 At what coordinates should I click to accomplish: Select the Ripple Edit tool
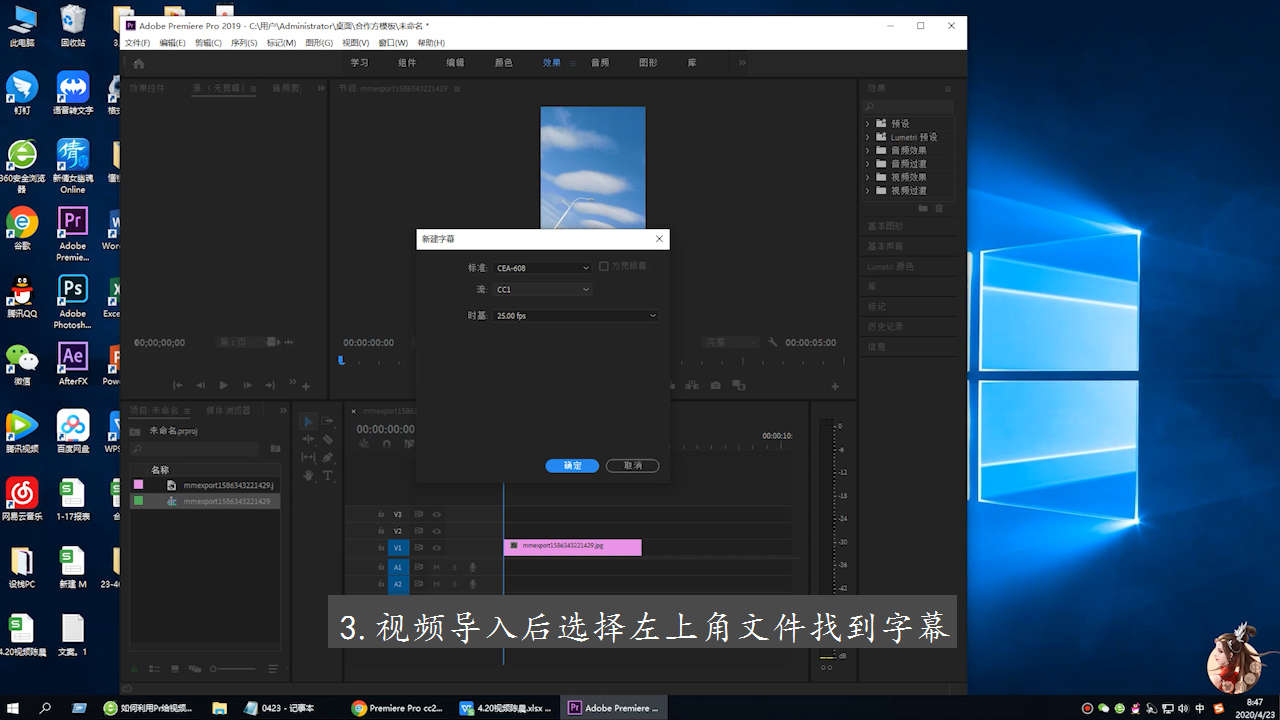pos(308,439)
